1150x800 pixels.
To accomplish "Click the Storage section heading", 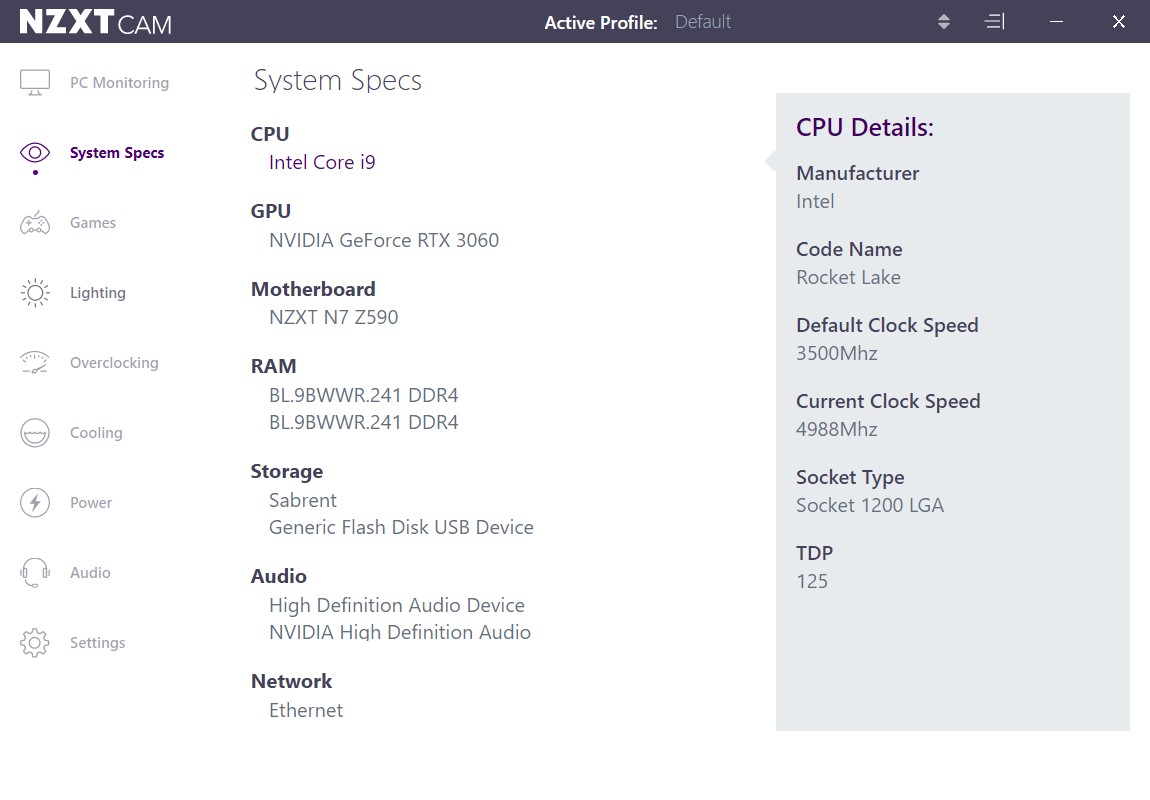I will click(x=287, y=471).
